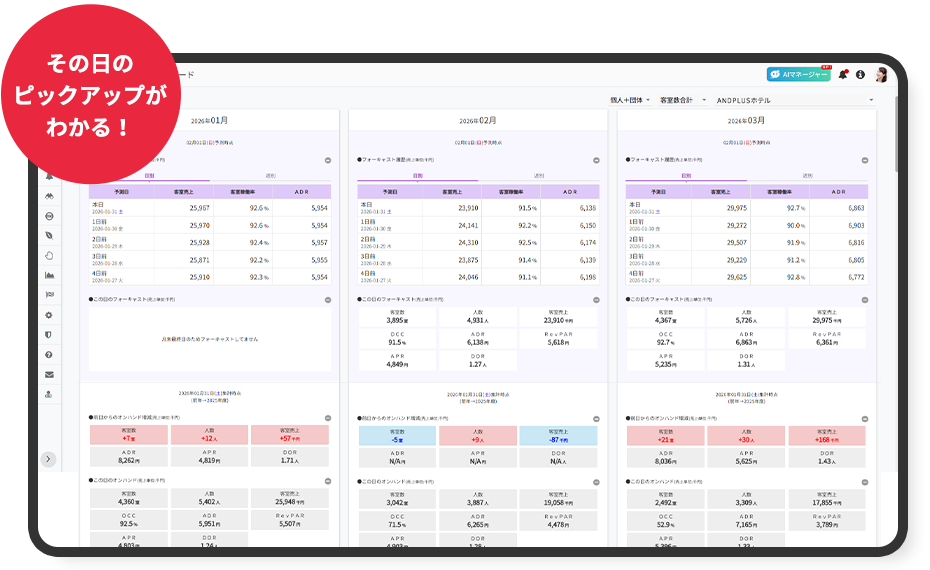Click the binoculars icon in sidebar

(49, 196)
